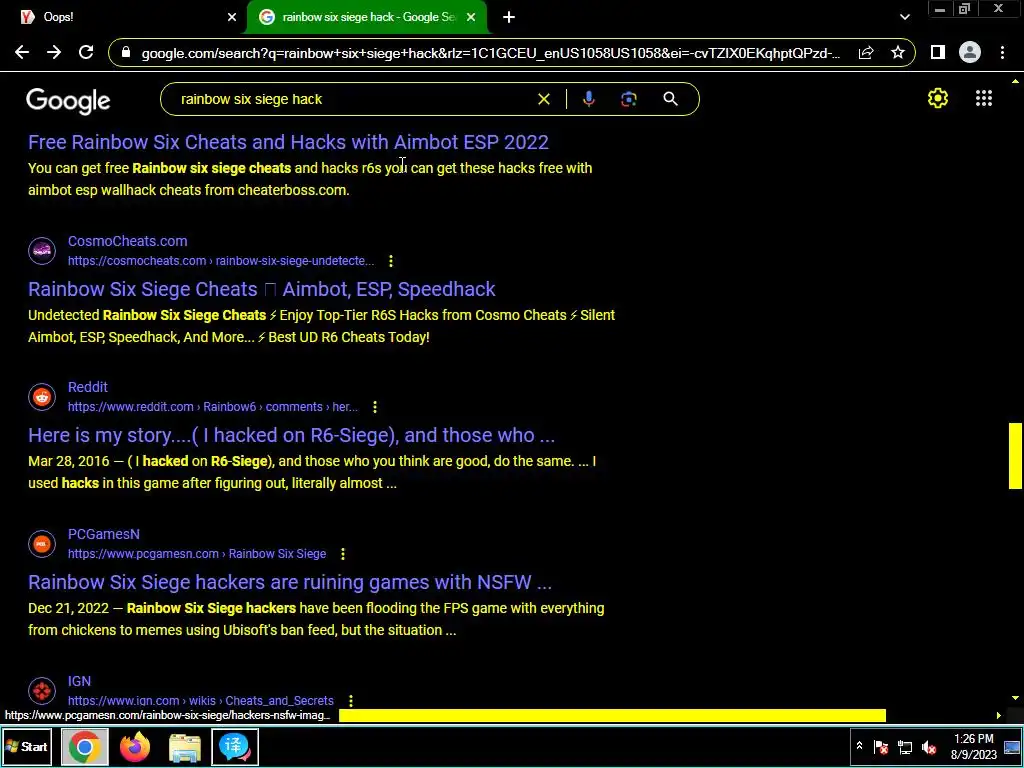Submit search with magnifier icon

(670, 99)
